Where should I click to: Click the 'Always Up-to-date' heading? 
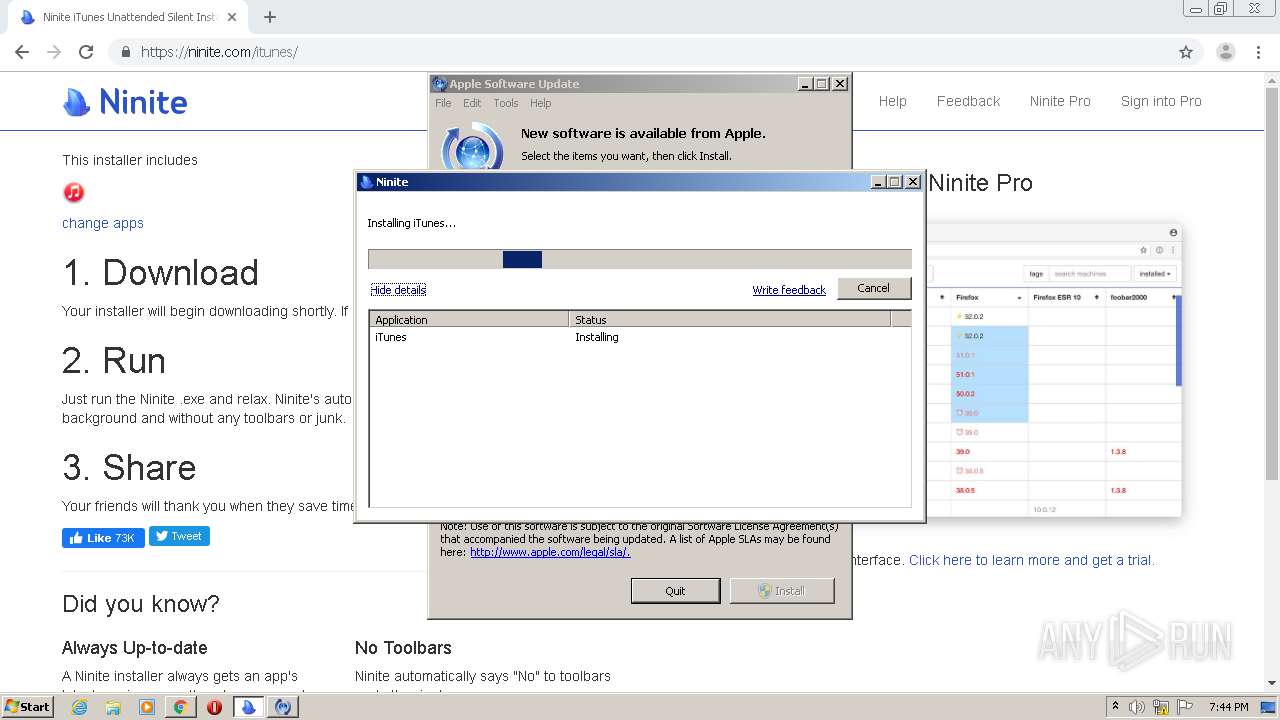tap(135, 648)
